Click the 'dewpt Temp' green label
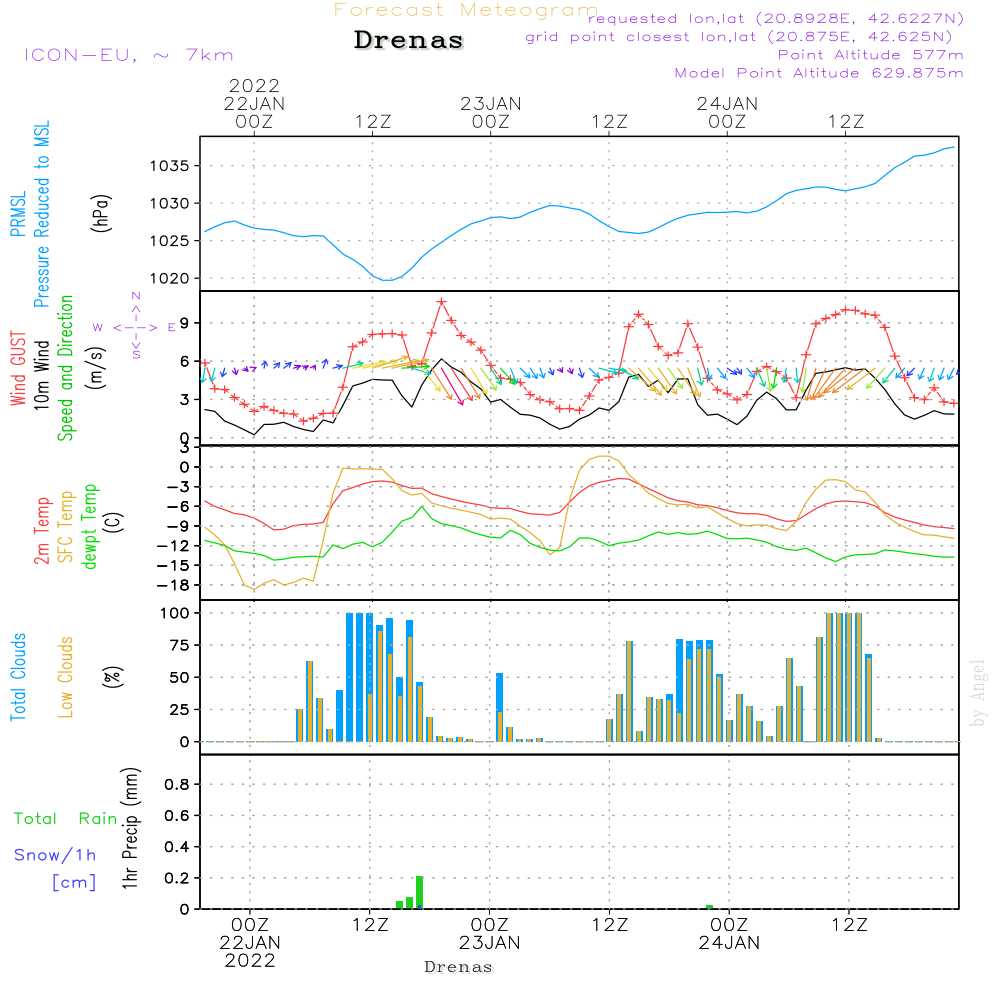Screen dimensions: 1000x1000 coord(89,526)
